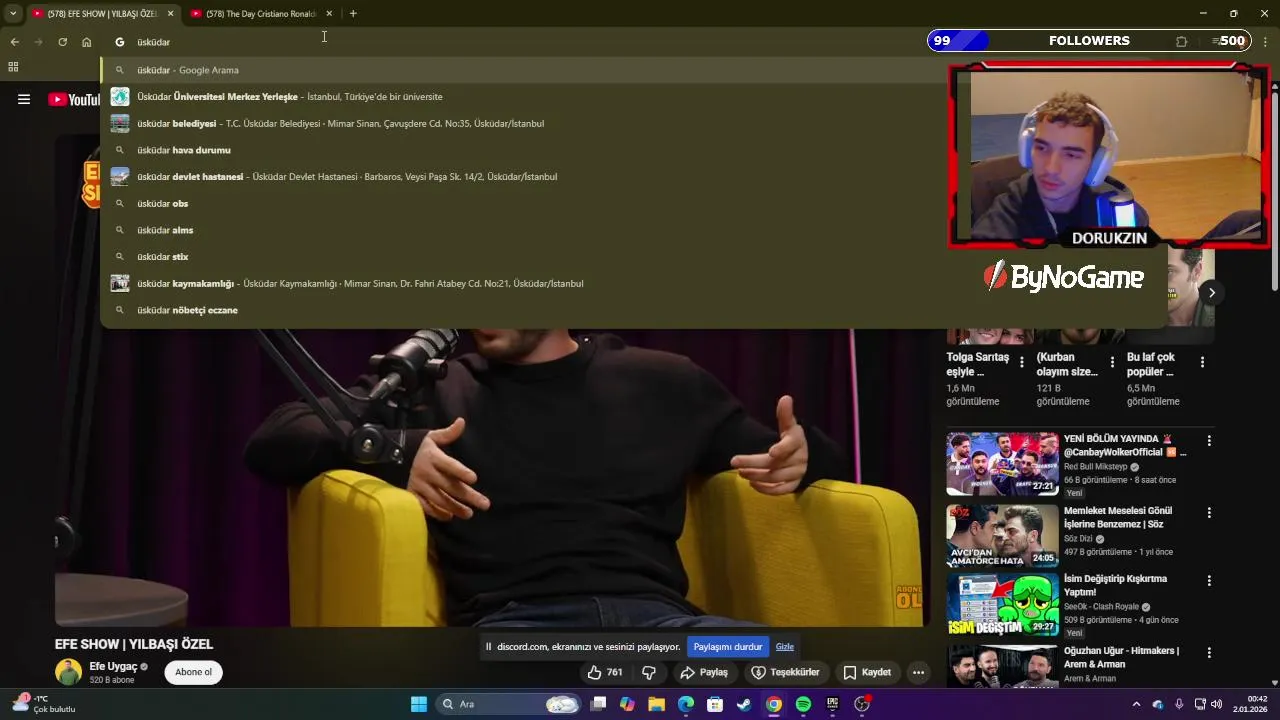
Task: Open YENİ BÖLÜM YAYINDA video thumbnail
Action: click(1002, 464)
